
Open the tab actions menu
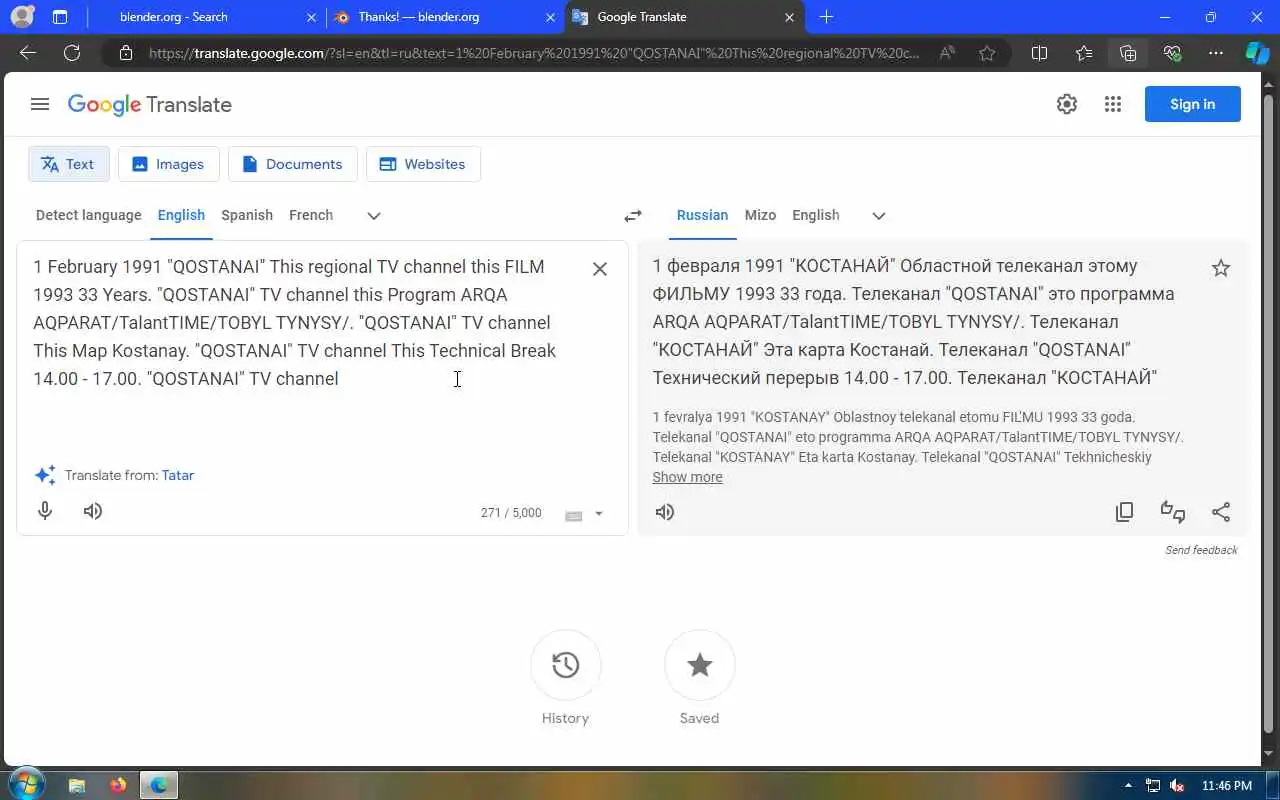pyautogui.click(x=60, y=17)
